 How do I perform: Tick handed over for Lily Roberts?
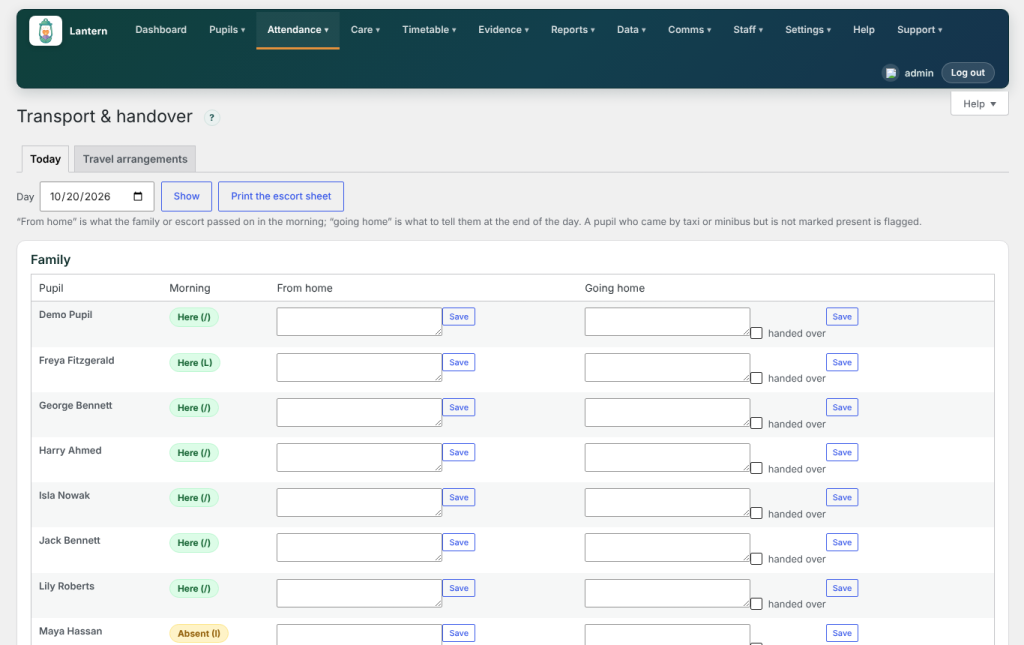(x=756, y=604)
